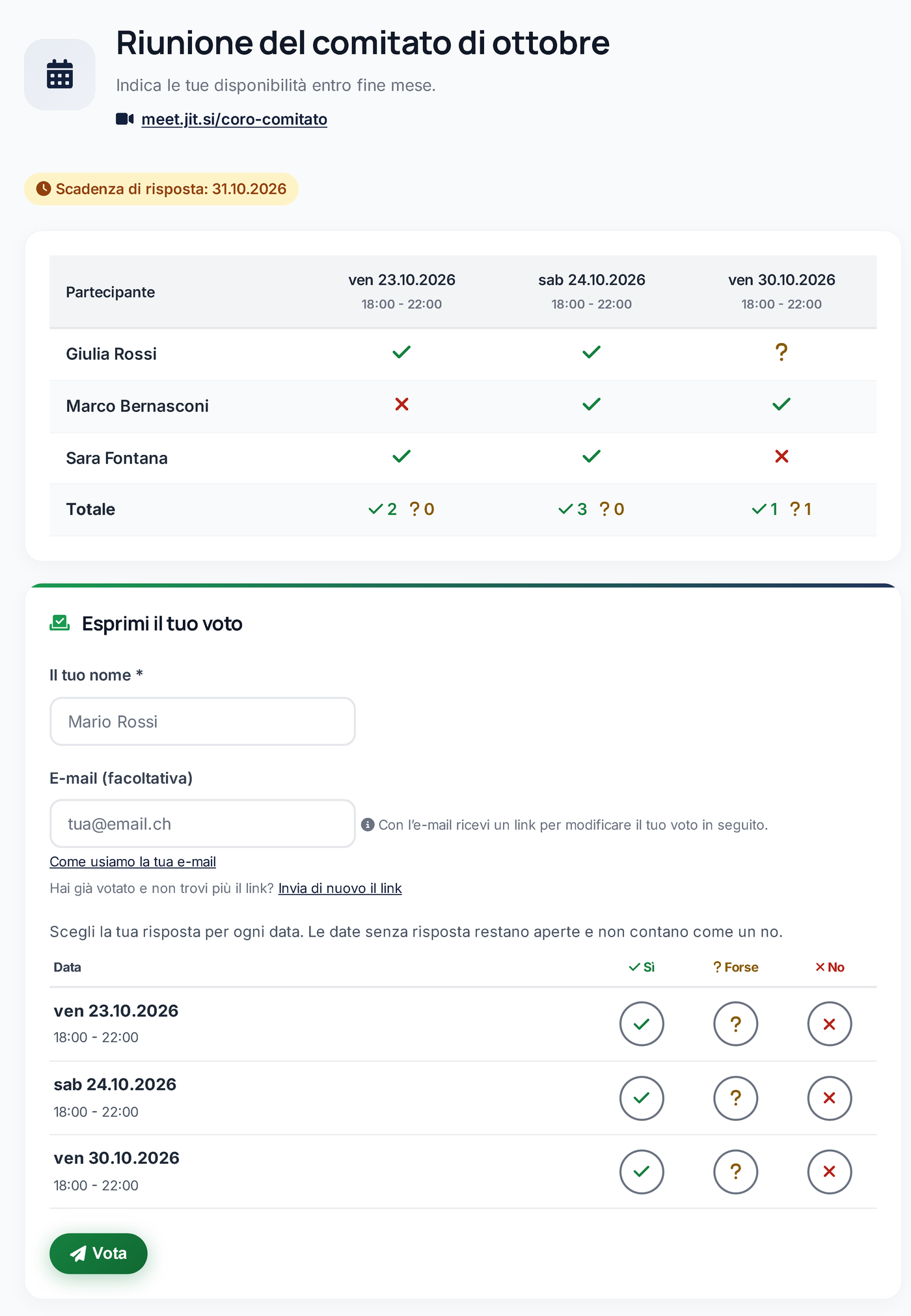Select 'Sì' for ven 23.10.2026 in the vote form
Image resolution: width=911 pixels, height=1316 pixels.
[x=642, y=1024]
